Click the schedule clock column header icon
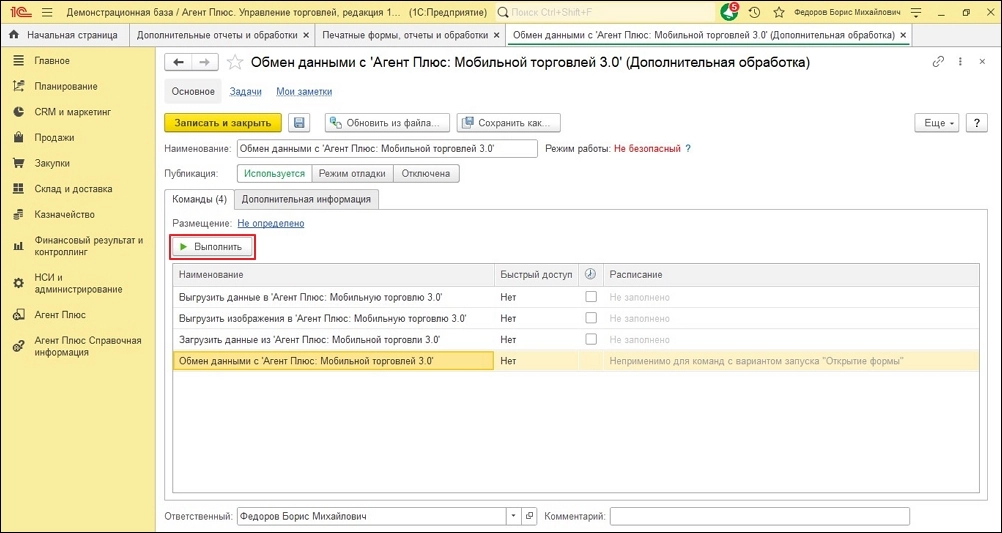The height and width of the screenshot is (533, 1002). tap(590, 274)
